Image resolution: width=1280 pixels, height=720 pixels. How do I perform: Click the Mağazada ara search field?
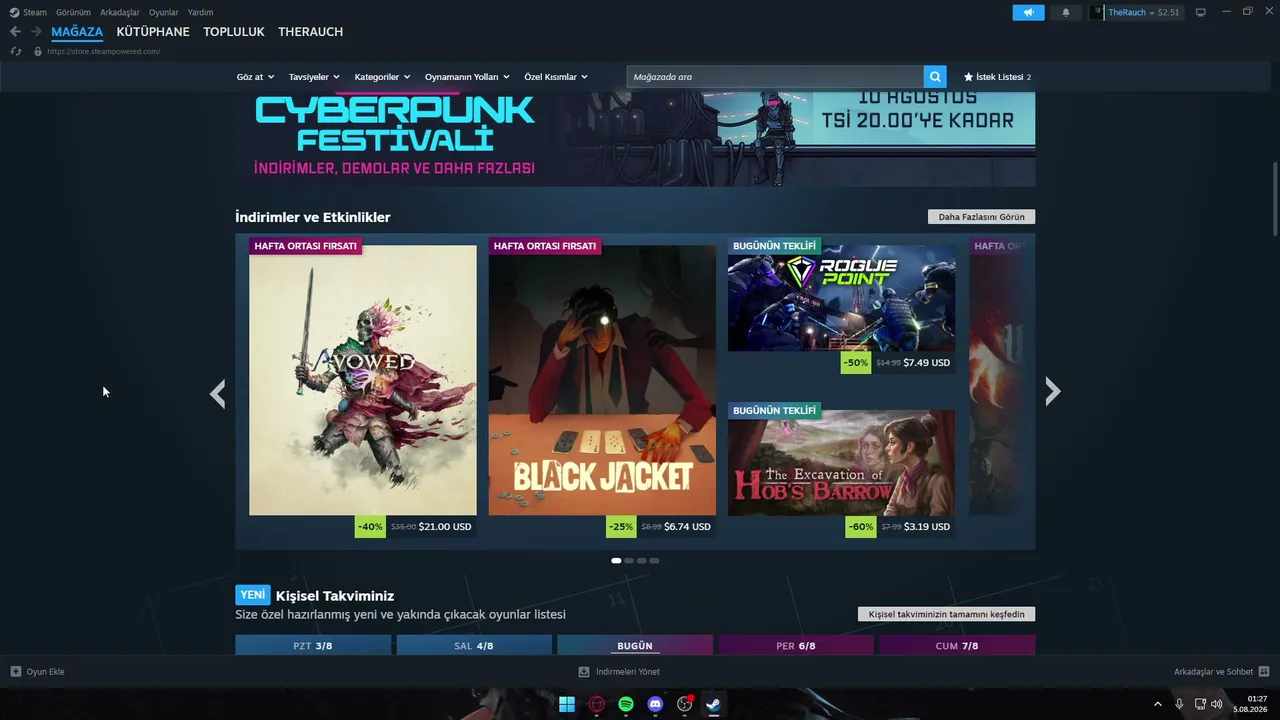(x=775, y=77)
